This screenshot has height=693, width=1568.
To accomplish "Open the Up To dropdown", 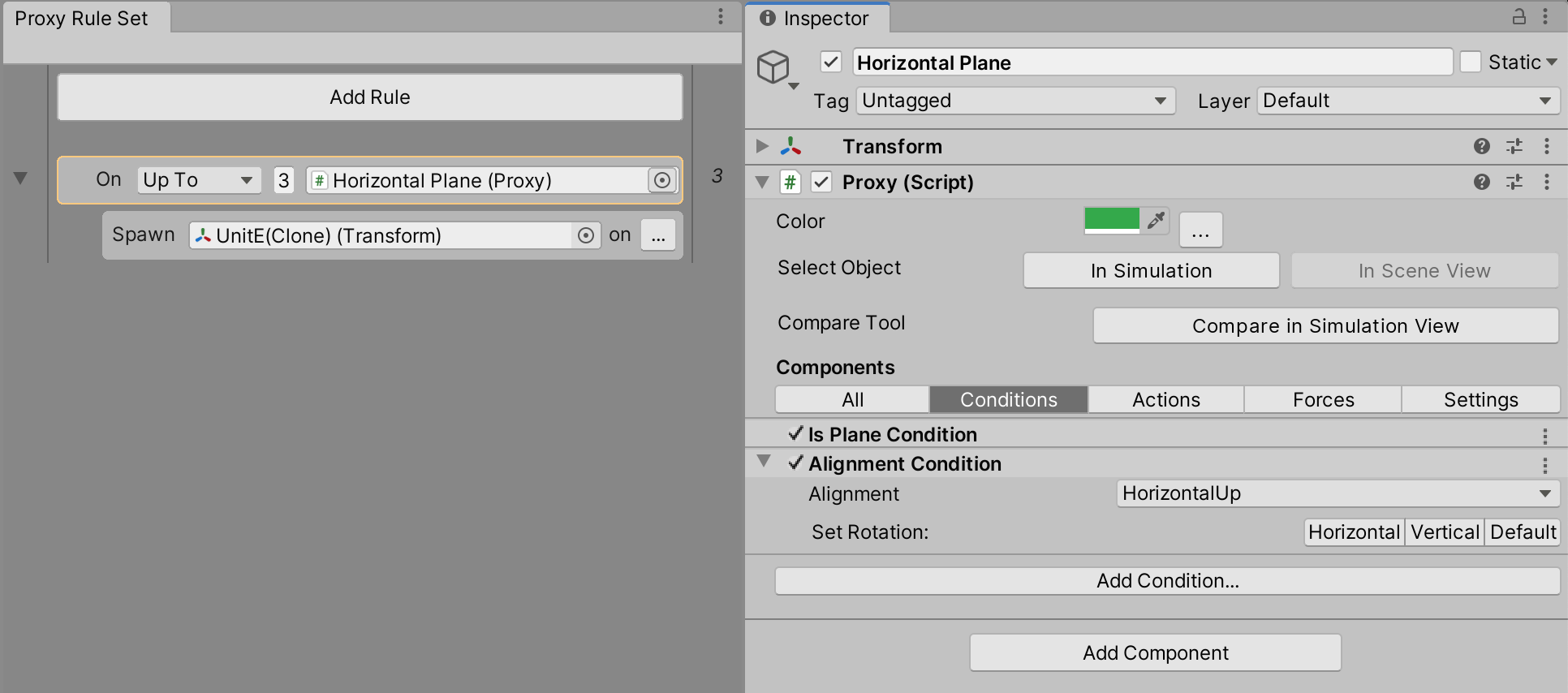I will (199, 180).
